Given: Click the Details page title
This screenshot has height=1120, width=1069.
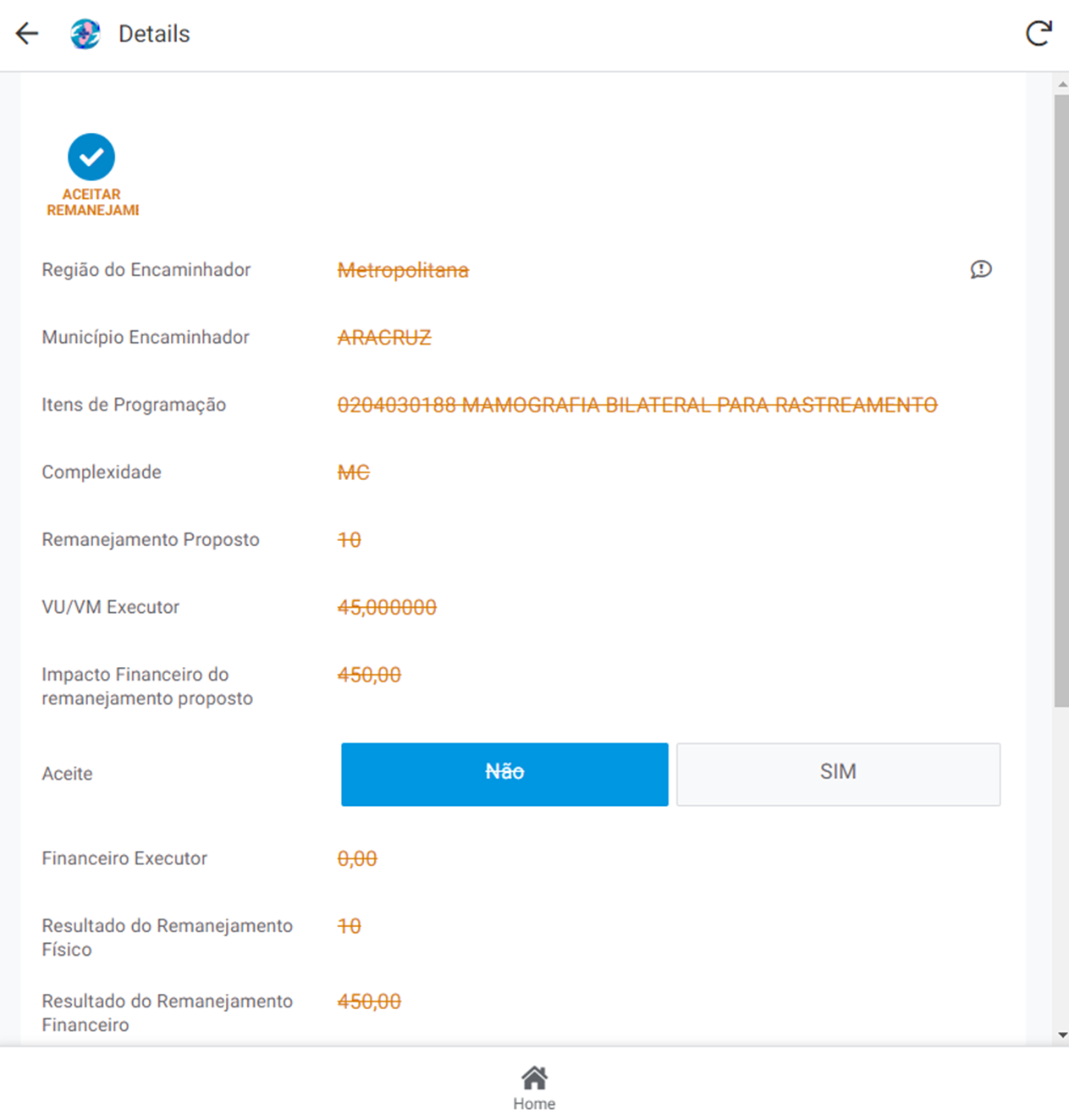Looking at the screenshot, I should click(x=154, y=34).
